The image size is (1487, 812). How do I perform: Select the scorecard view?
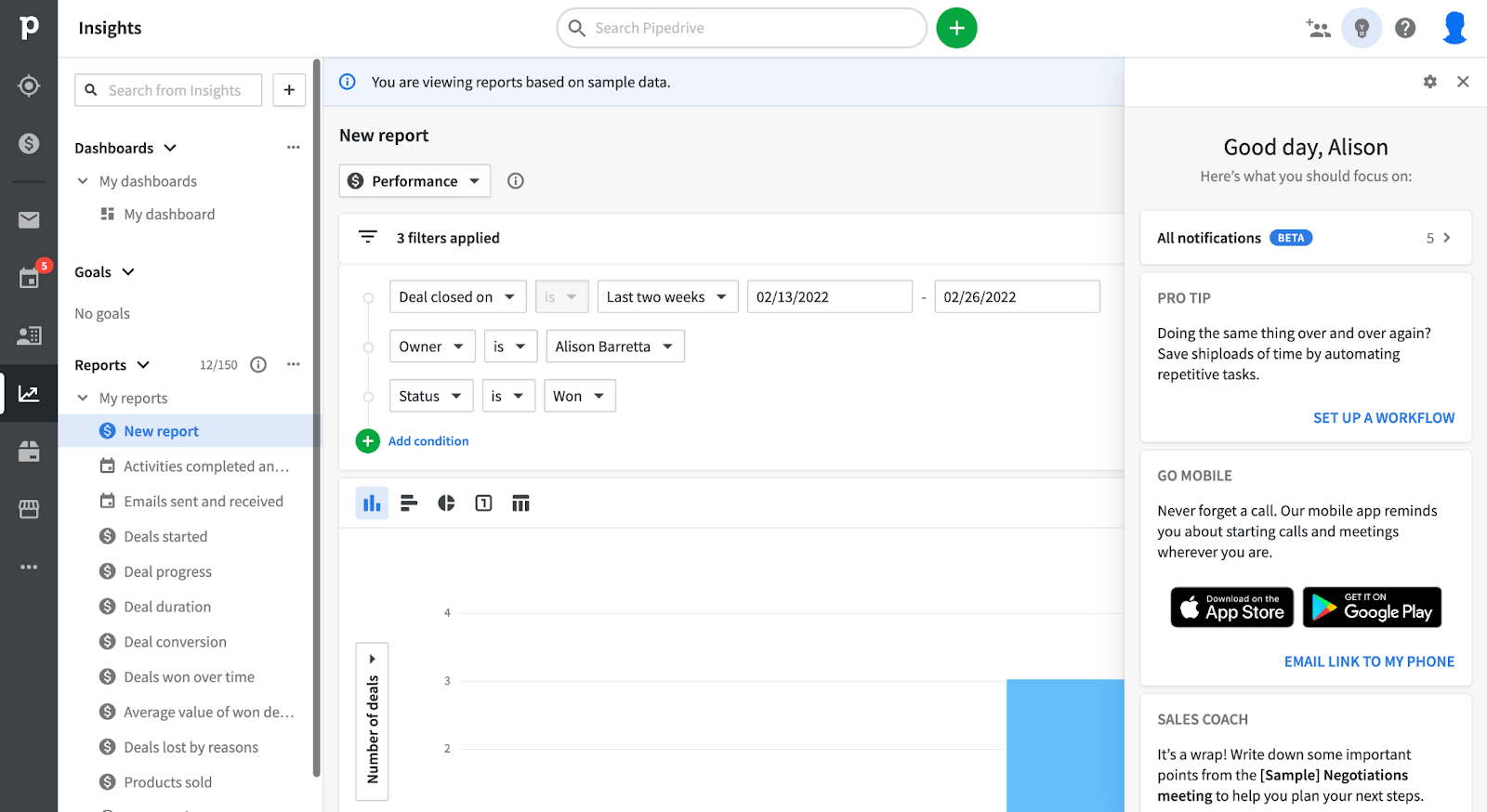tap(483, 504)
